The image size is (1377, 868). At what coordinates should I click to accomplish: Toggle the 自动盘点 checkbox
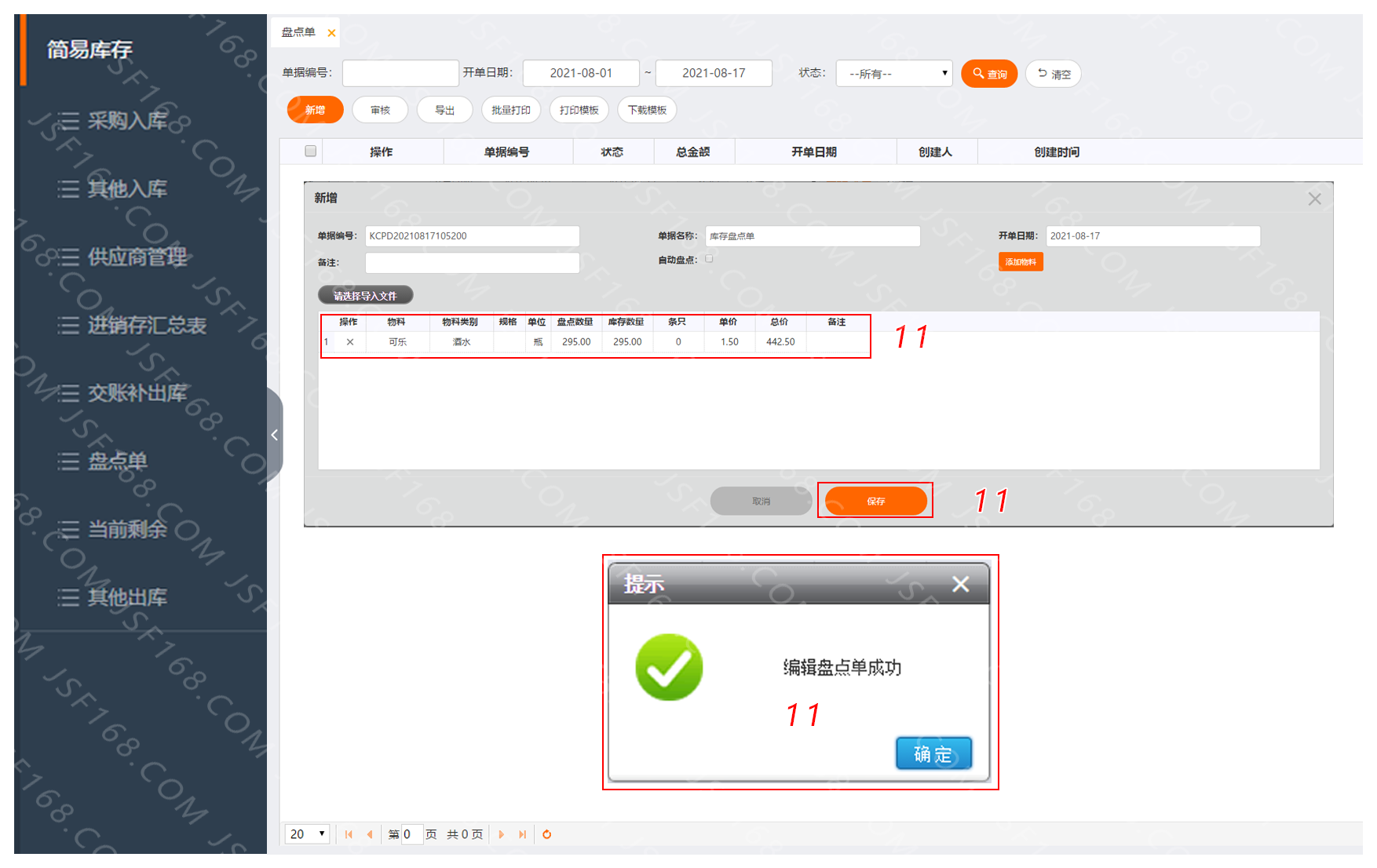pos(710,259)
